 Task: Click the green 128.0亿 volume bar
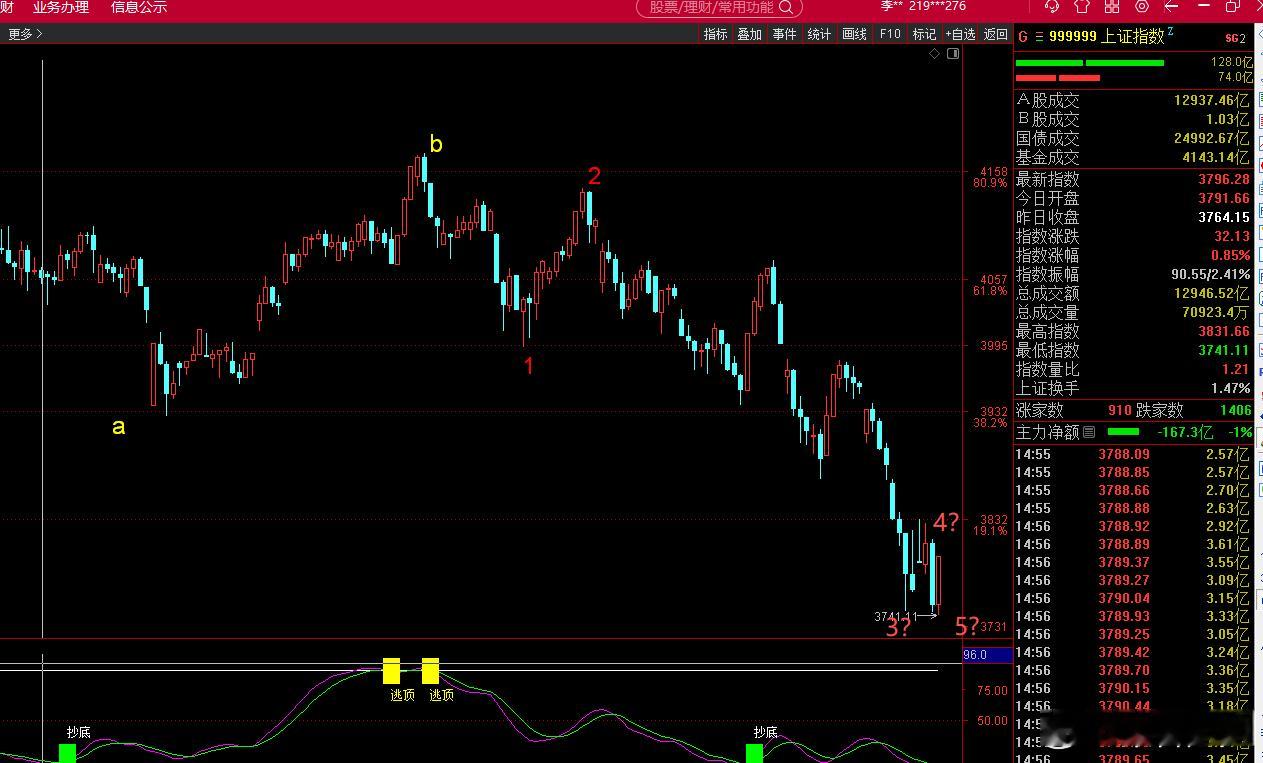(1090, 63)
